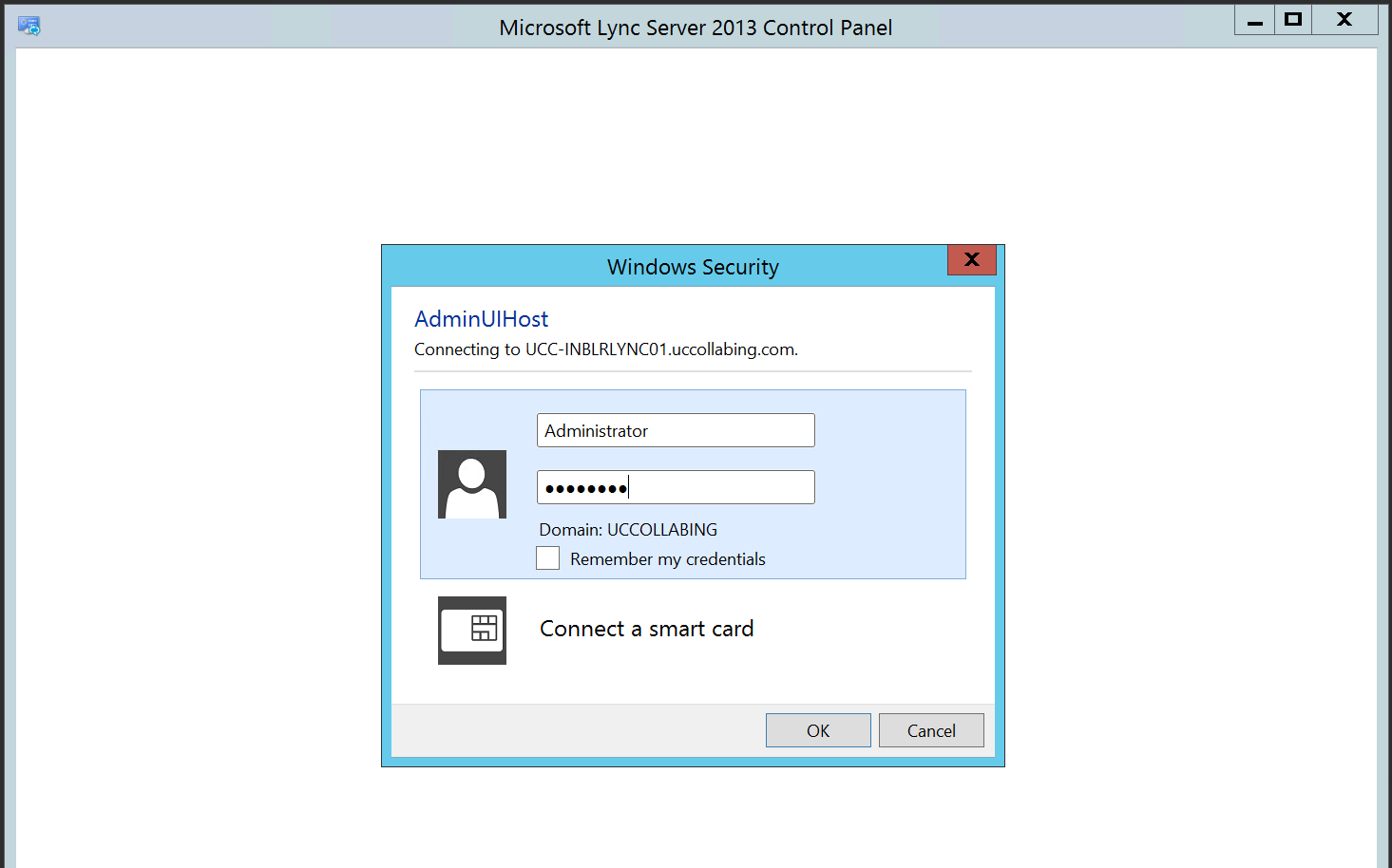This screenshot has width=1392, height=868.
Task: Click the Windows Security title text
Action: pyautogui.click(x=693, y=267)
